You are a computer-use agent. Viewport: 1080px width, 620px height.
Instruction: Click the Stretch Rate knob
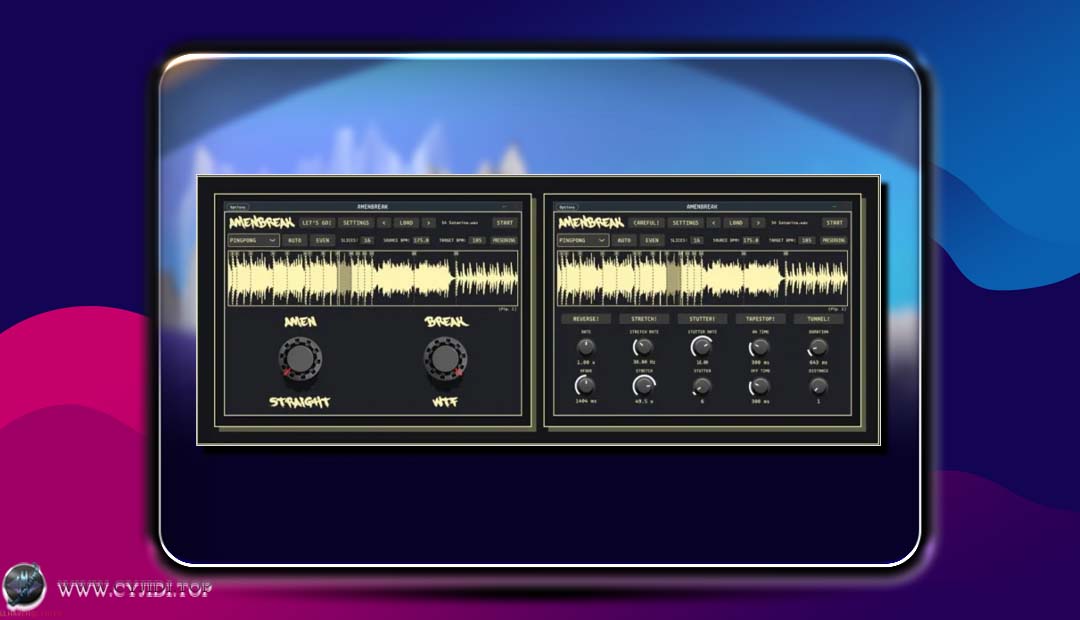click(x=644, y=347)
